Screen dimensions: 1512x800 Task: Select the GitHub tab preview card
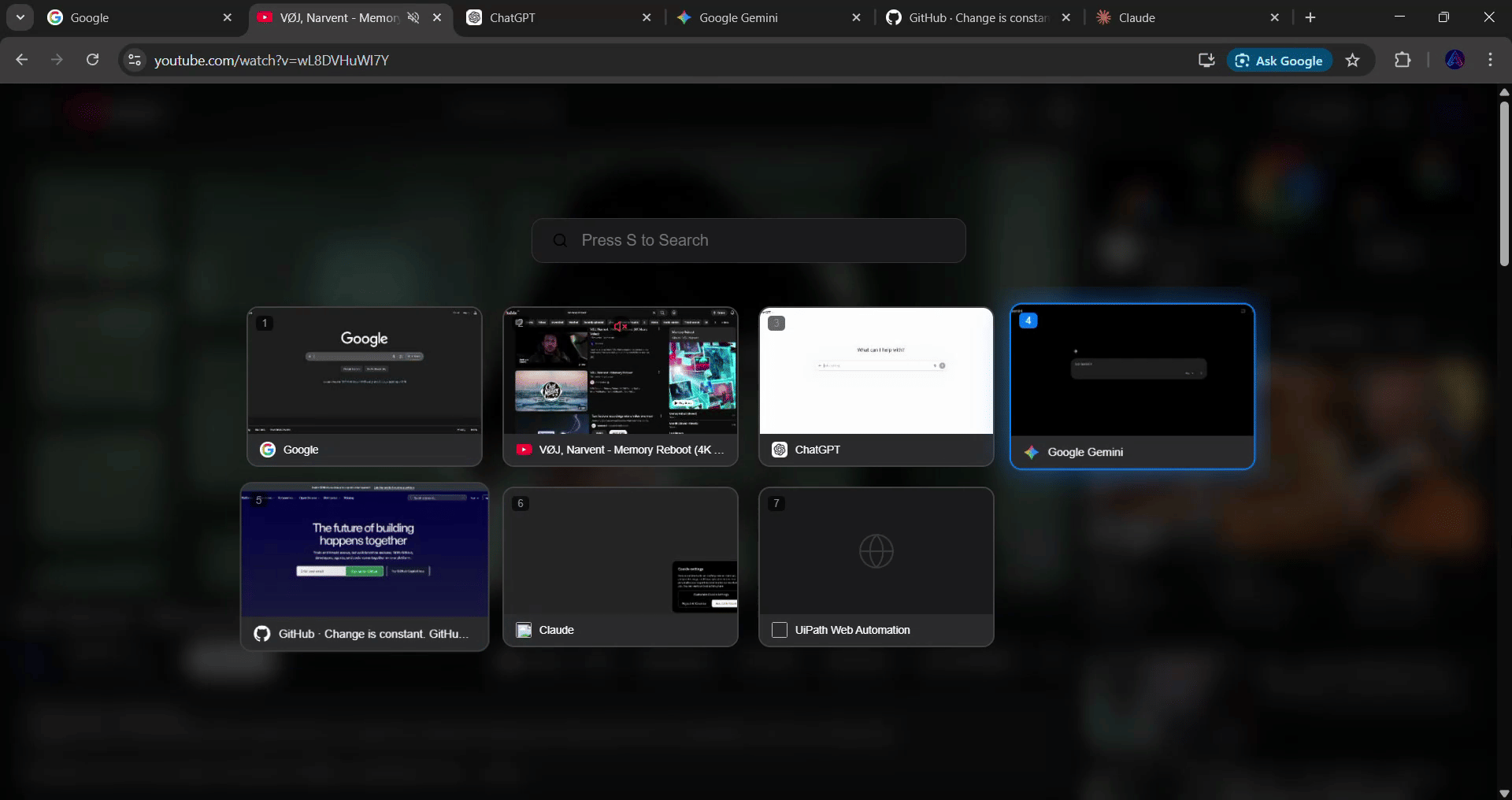click(364, 567)
